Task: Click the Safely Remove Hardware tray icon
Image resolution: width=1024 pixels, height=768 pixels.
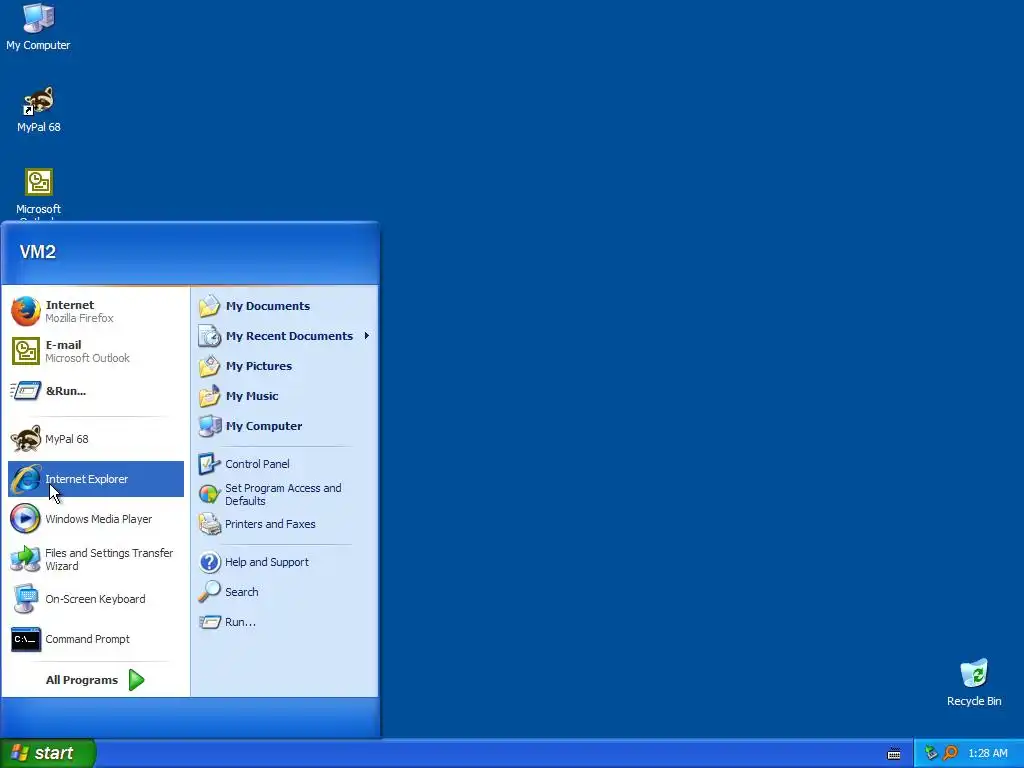Action: (931, 753)
